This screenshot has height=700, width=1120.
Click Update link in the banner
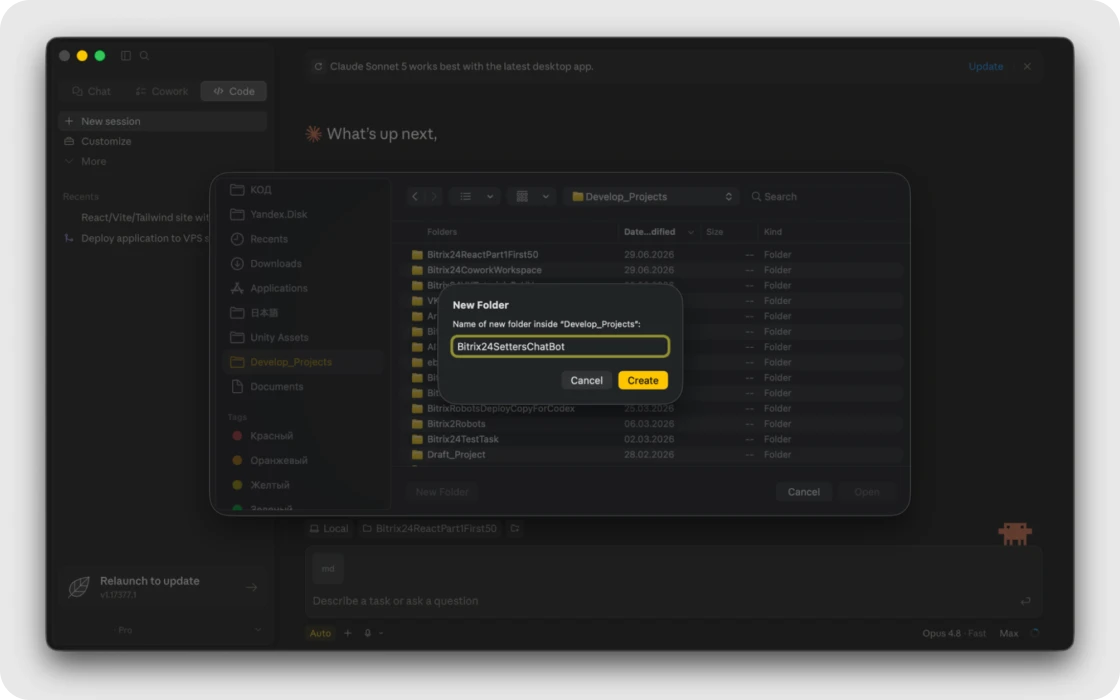pos(985,66)
